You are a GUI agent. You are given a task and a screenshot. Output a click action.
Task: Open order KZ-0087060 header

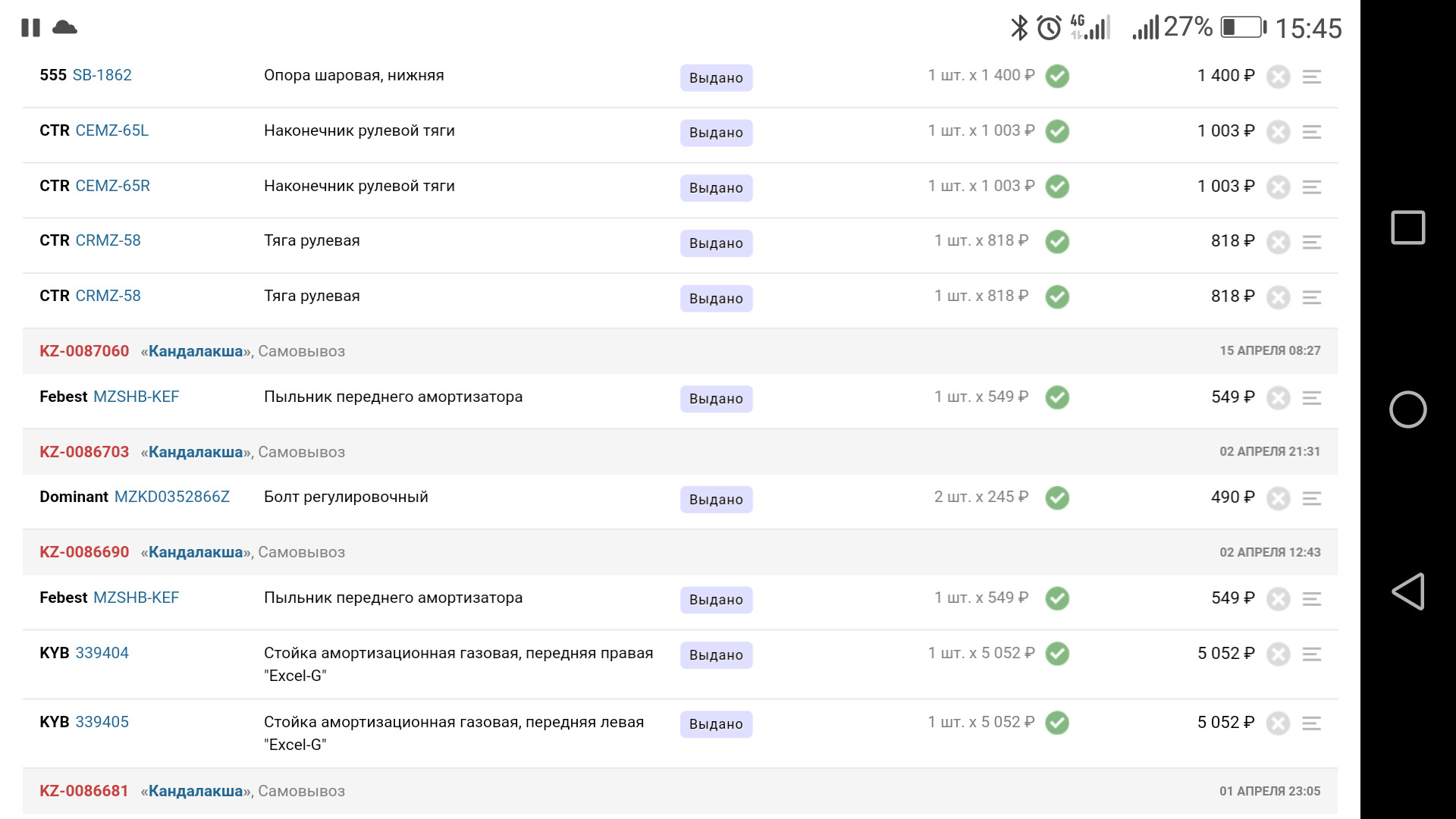84,351
